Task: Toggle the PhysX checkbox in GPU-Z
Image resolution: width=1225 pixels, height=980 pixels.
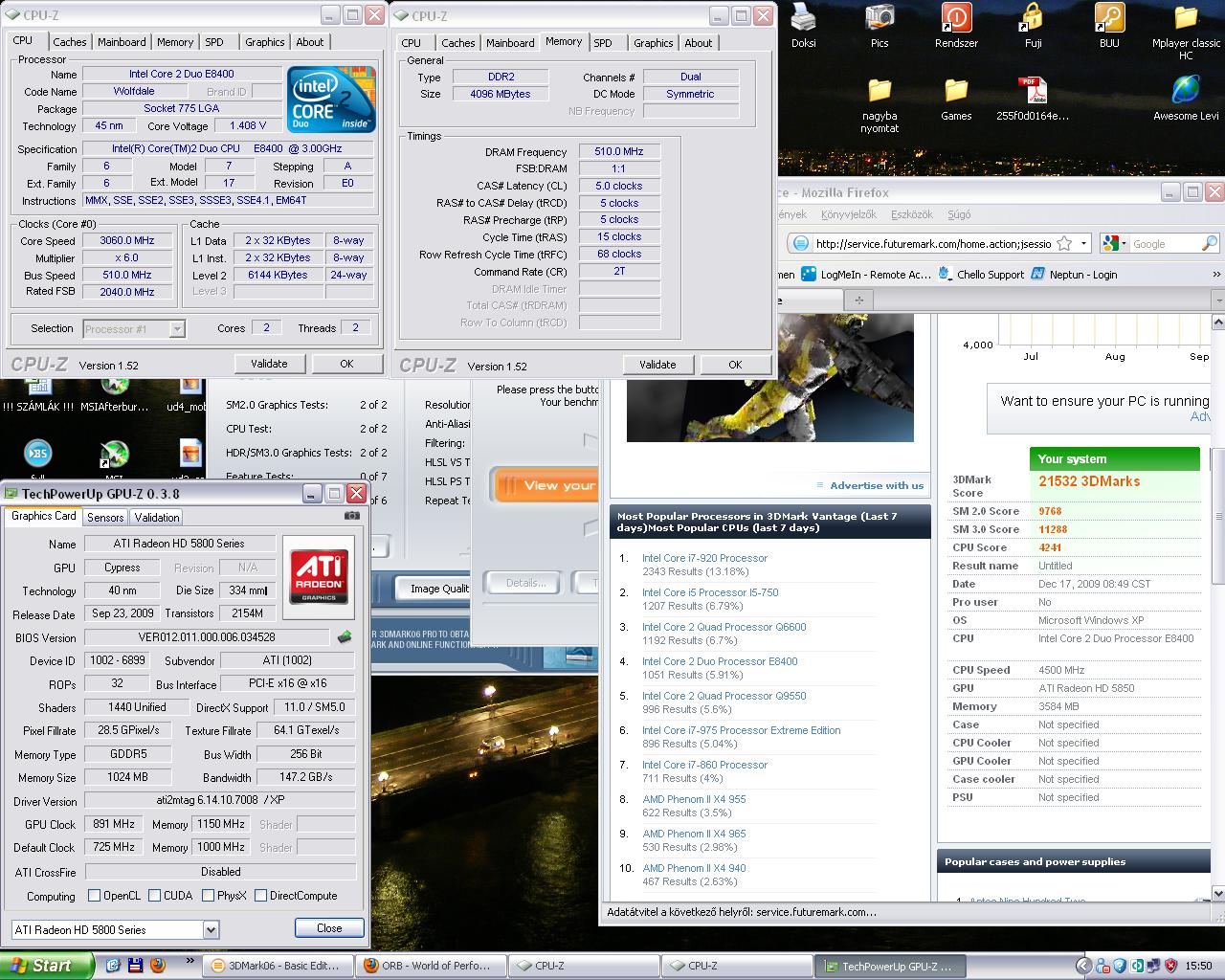Action: 208,896
